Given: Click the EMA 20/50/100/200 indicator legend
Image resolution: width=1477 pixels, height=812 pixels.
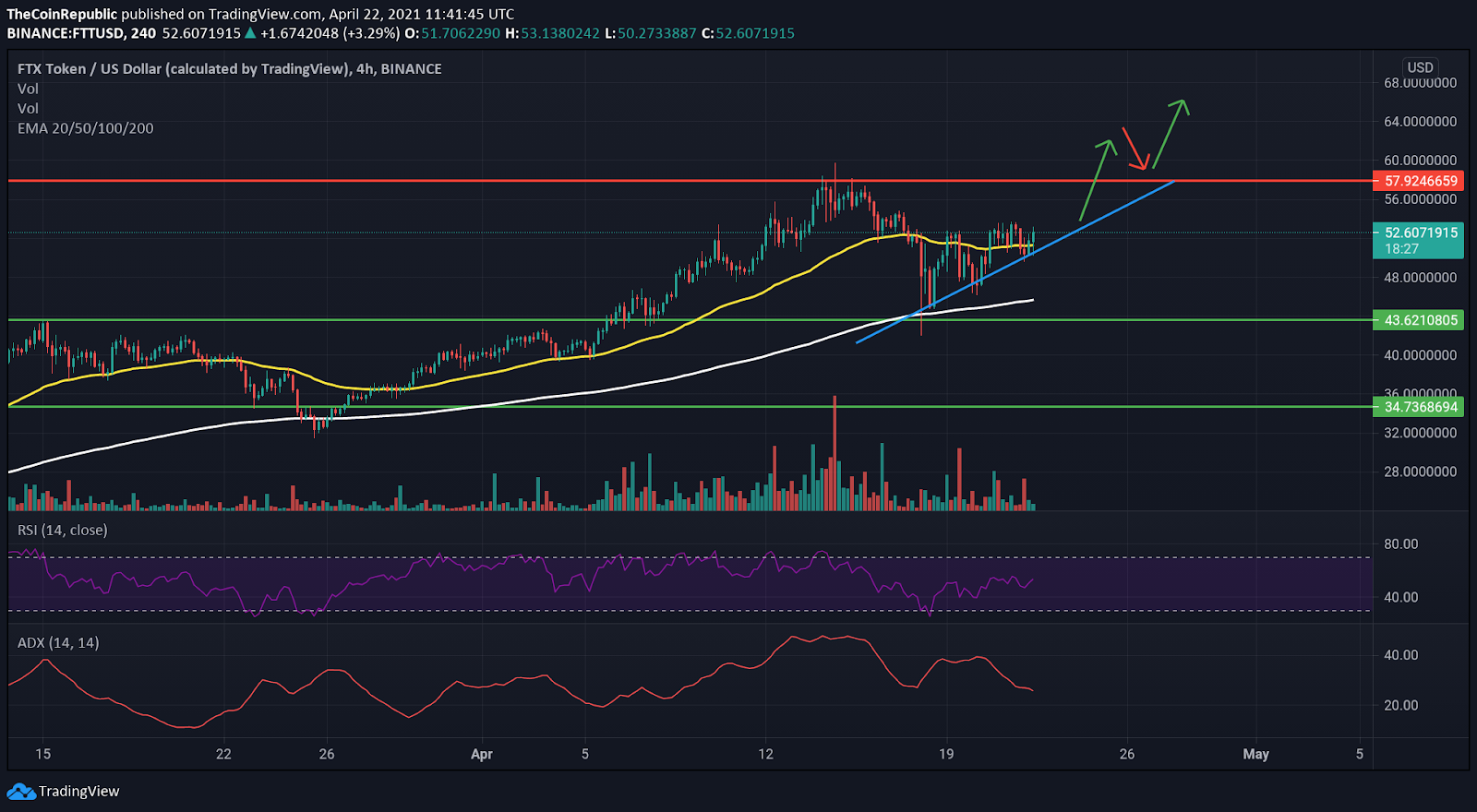Looking at the screenshot, I should (86, 128).
